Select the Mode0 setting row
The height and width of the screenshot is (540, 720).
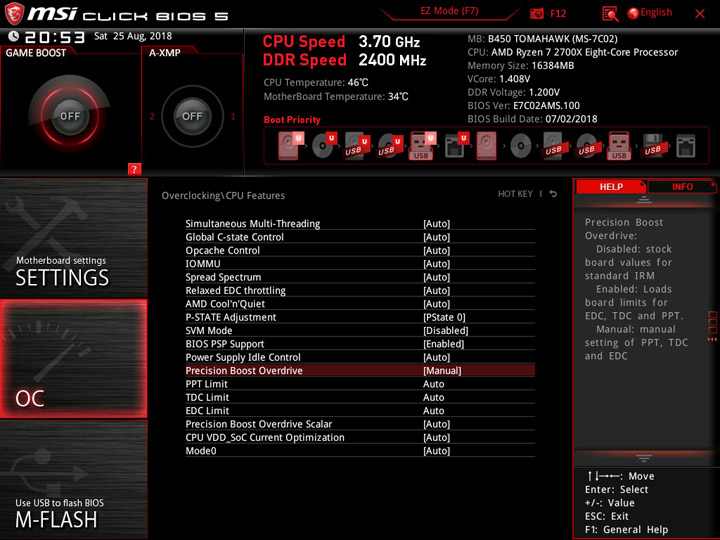360,451
